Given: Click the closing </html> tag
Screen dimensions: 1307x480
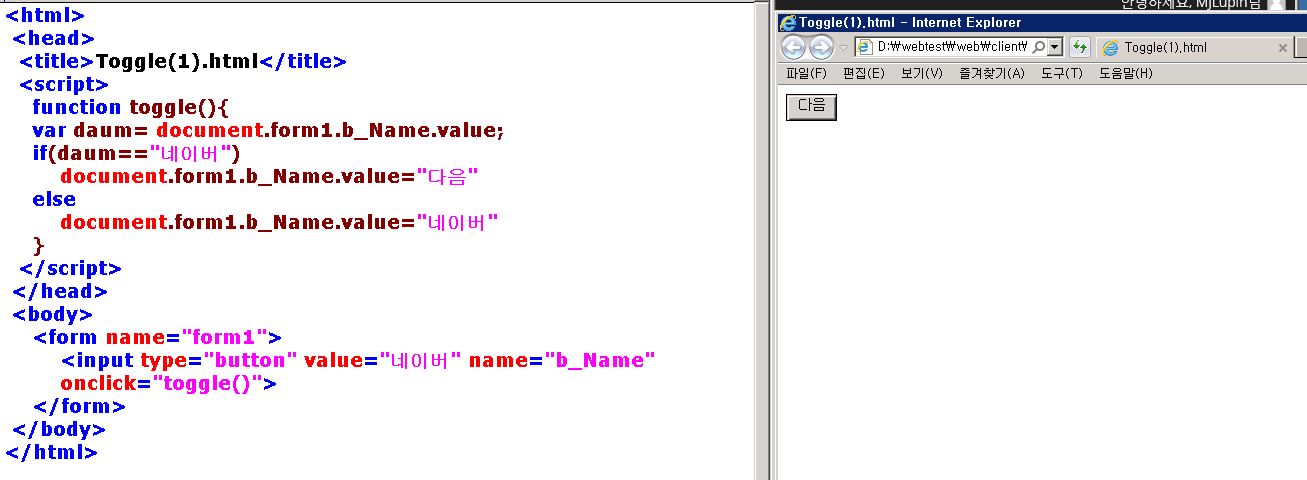Looking at the screenshot, I should [52, 452].
